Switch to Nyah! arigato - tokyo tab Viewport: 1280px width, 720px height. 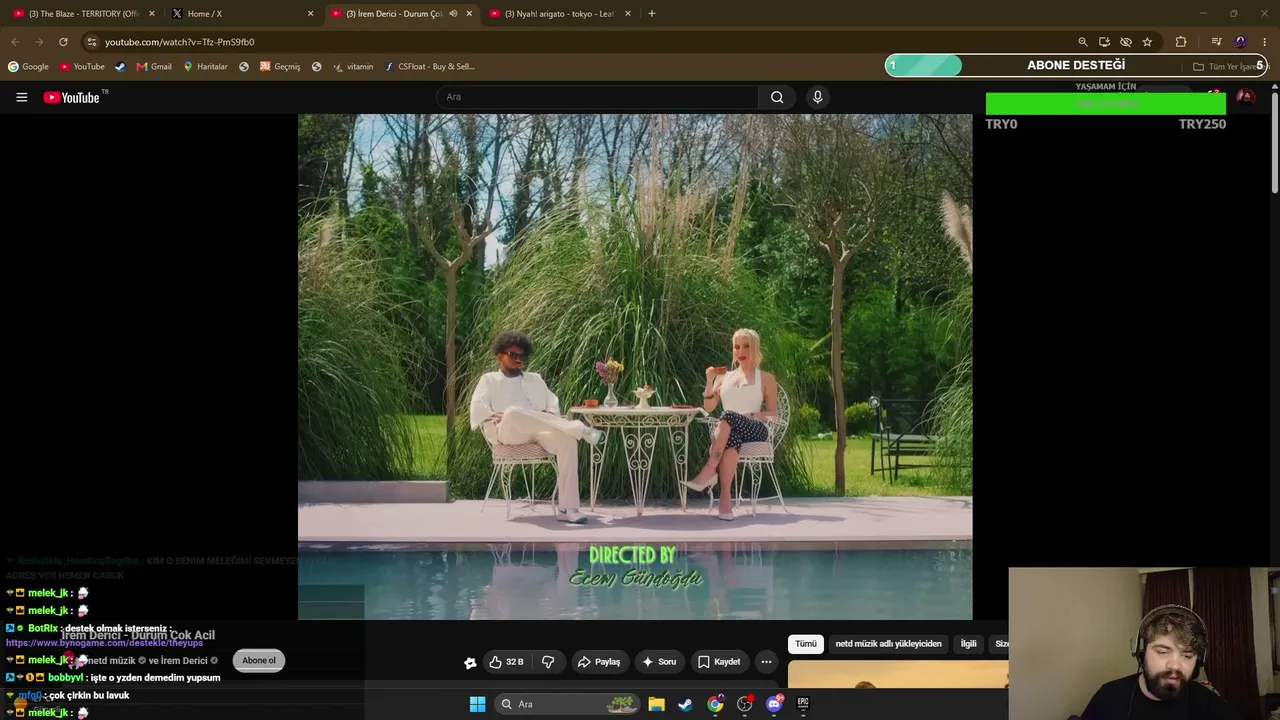coord(560,14)
